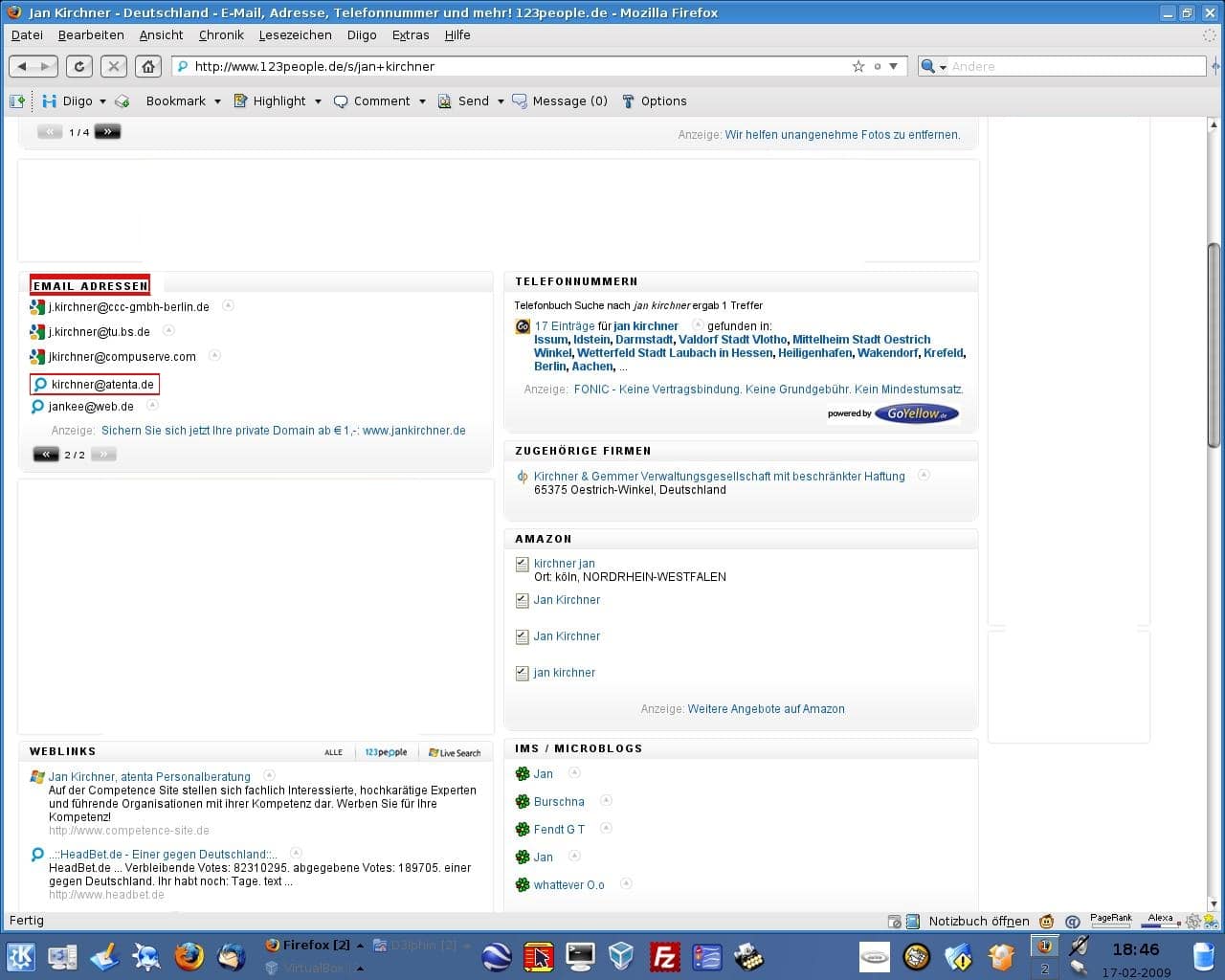Screen dimensions: 1225x980
Task: Open the 17 Einträge für jan kirchner link
Action: 606,326
